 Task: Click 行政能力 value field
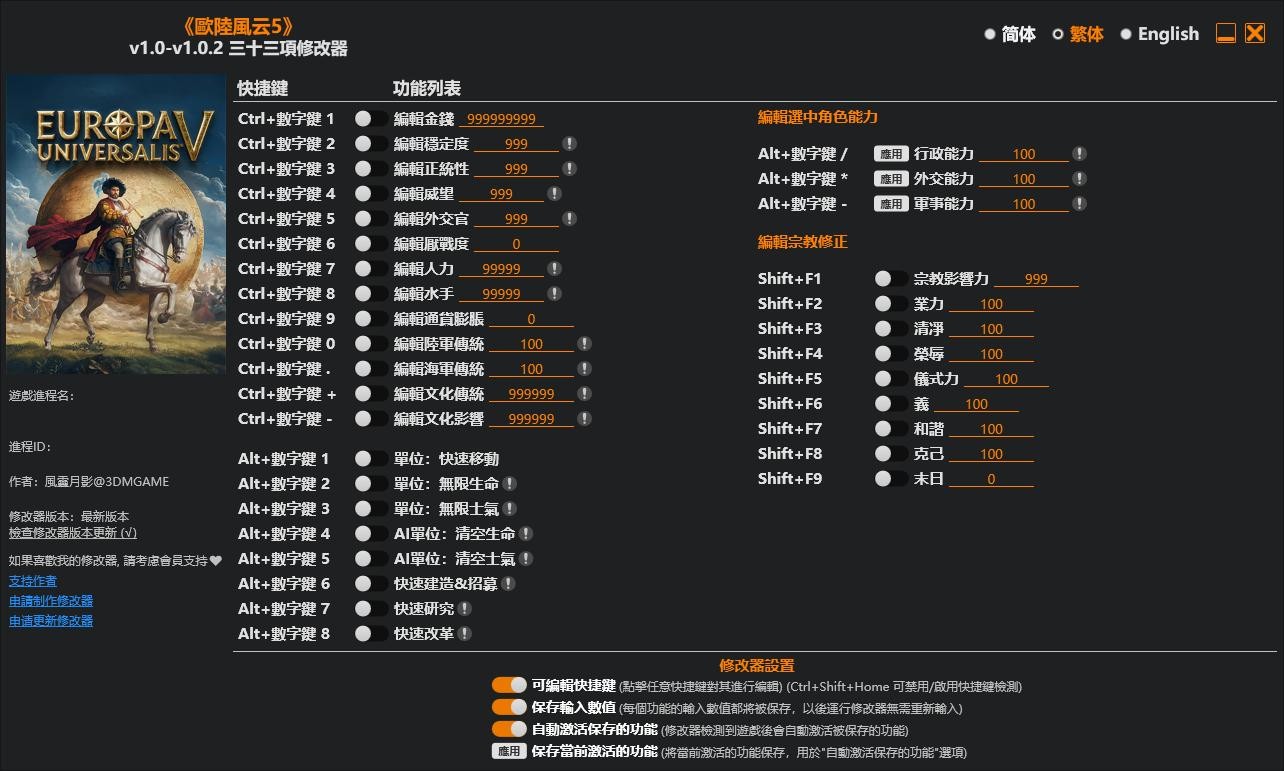(x=1024, y=154)
